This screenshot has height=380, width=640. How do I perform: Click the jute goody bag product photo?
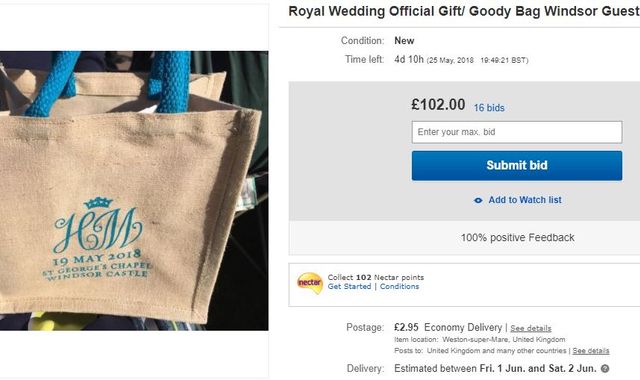tap(134, 191)
